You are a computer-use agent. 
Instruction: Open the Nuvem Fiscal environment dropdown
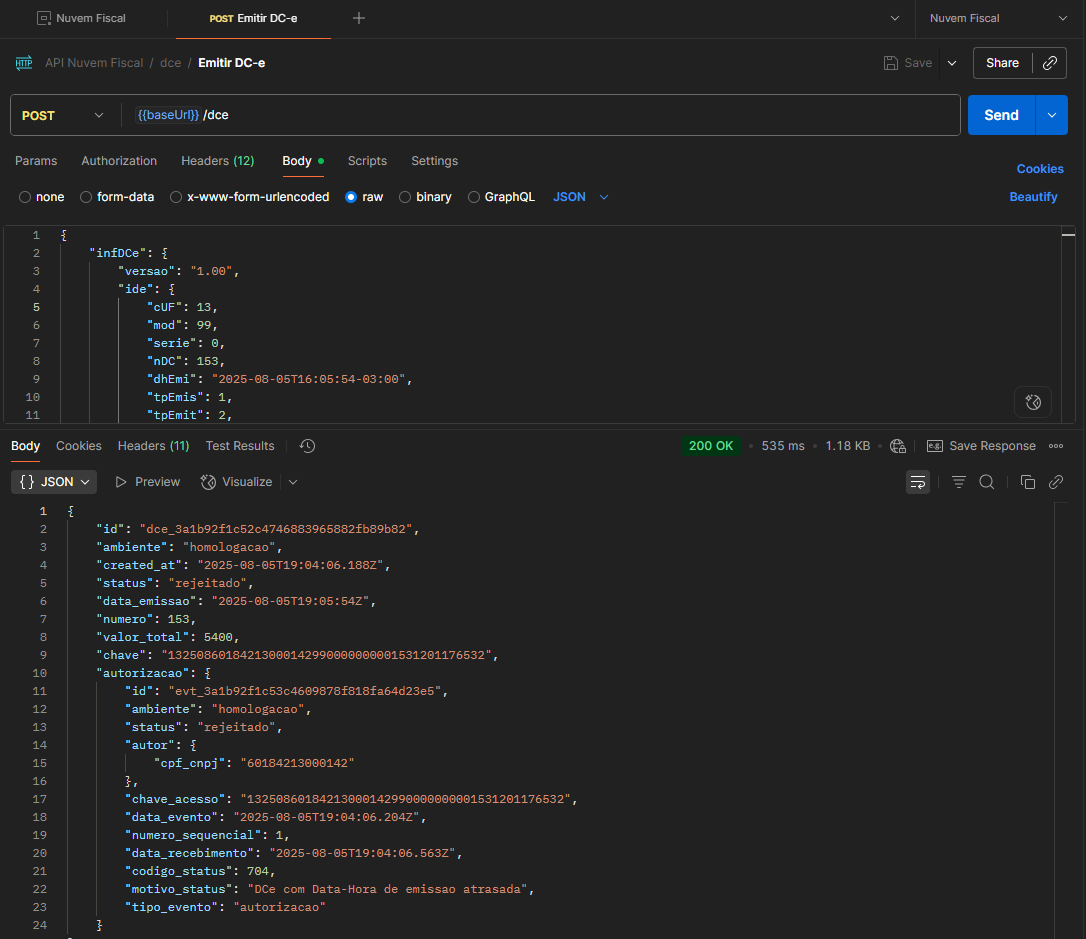point(998,18)
